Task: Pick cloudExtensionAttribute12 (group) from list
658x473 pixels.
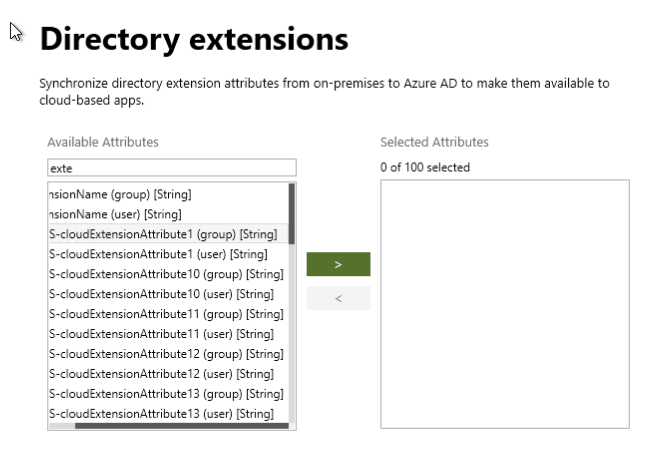Action: click(x=166, y=354)
